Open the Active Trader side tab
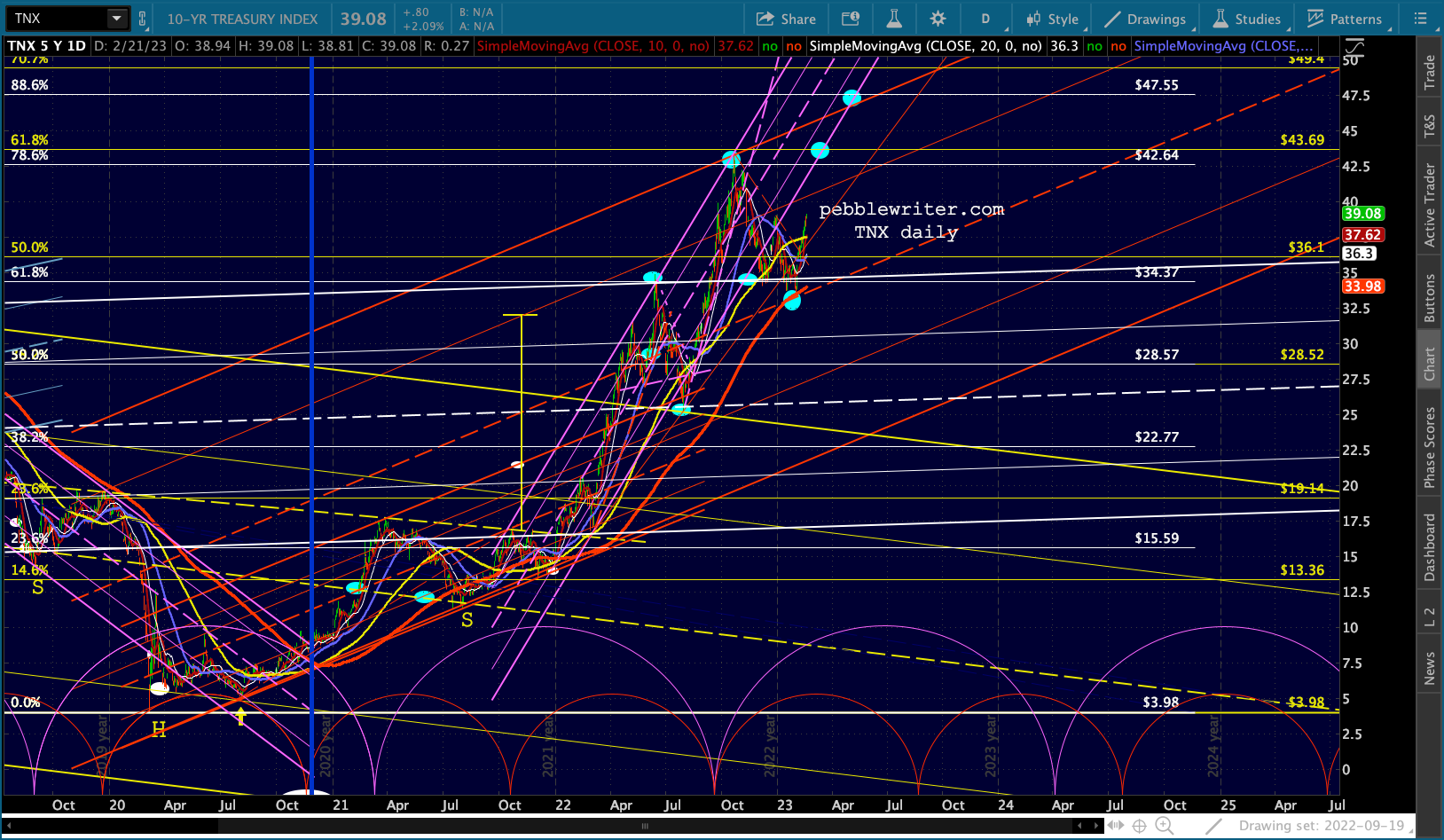The width and height of the screenshot is (1444, 840). click(1429, 205)
